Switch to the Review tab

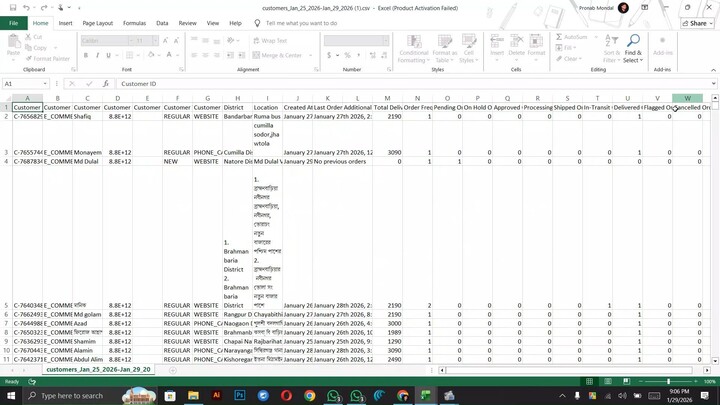point(187,23)
